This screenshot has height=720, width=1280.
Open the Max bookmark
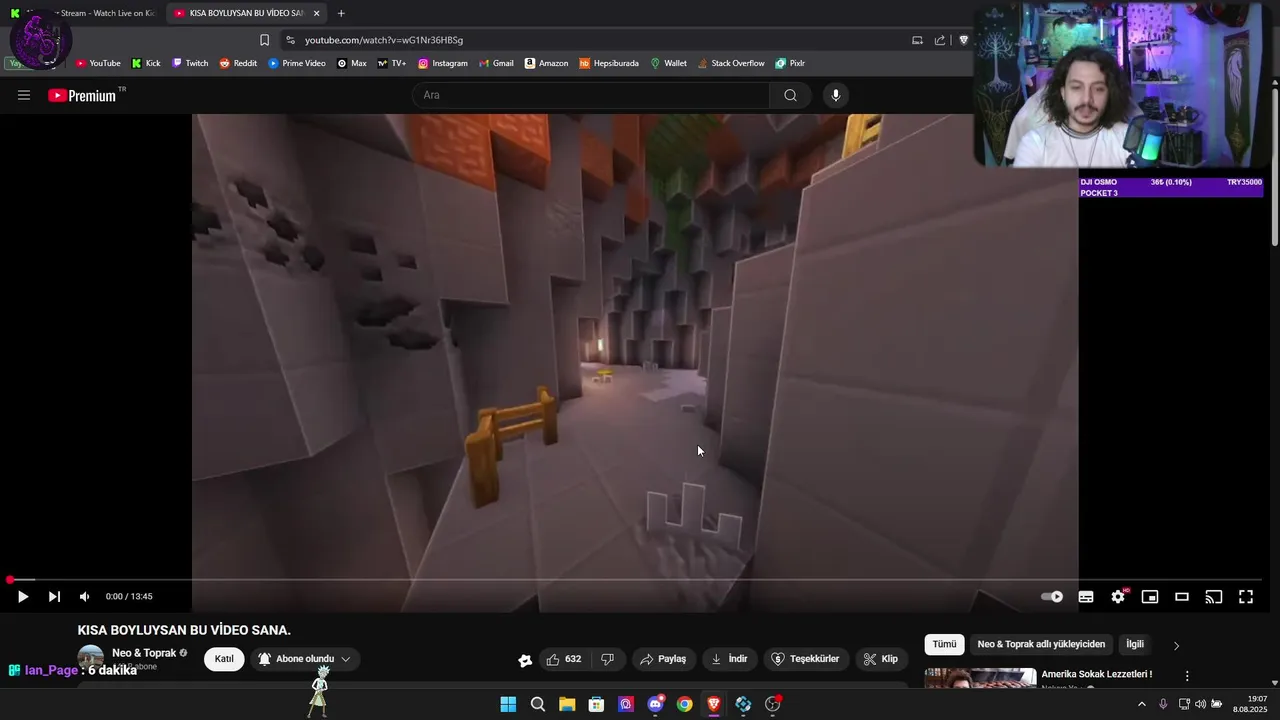click(352, 63)
